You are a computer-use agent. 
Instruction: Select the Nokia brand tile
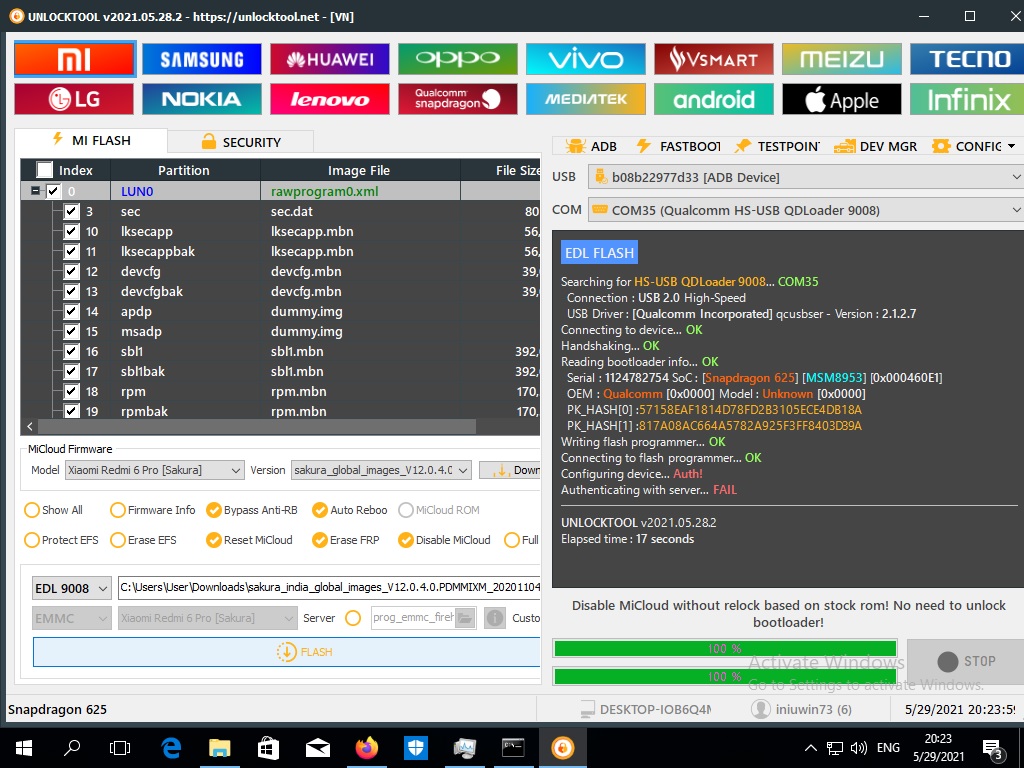pyautogui.click(x=202, y=99)
